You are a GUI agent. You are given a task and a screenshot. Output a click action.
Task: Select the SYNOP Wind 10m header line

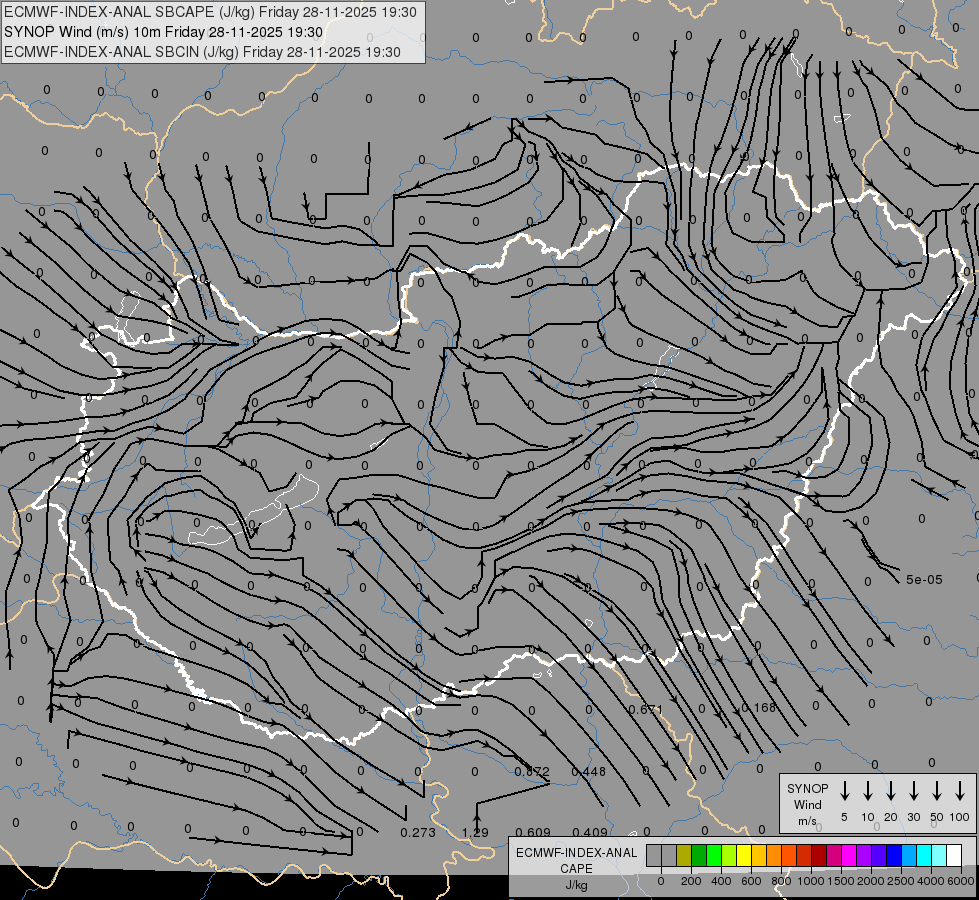(163, 32)
